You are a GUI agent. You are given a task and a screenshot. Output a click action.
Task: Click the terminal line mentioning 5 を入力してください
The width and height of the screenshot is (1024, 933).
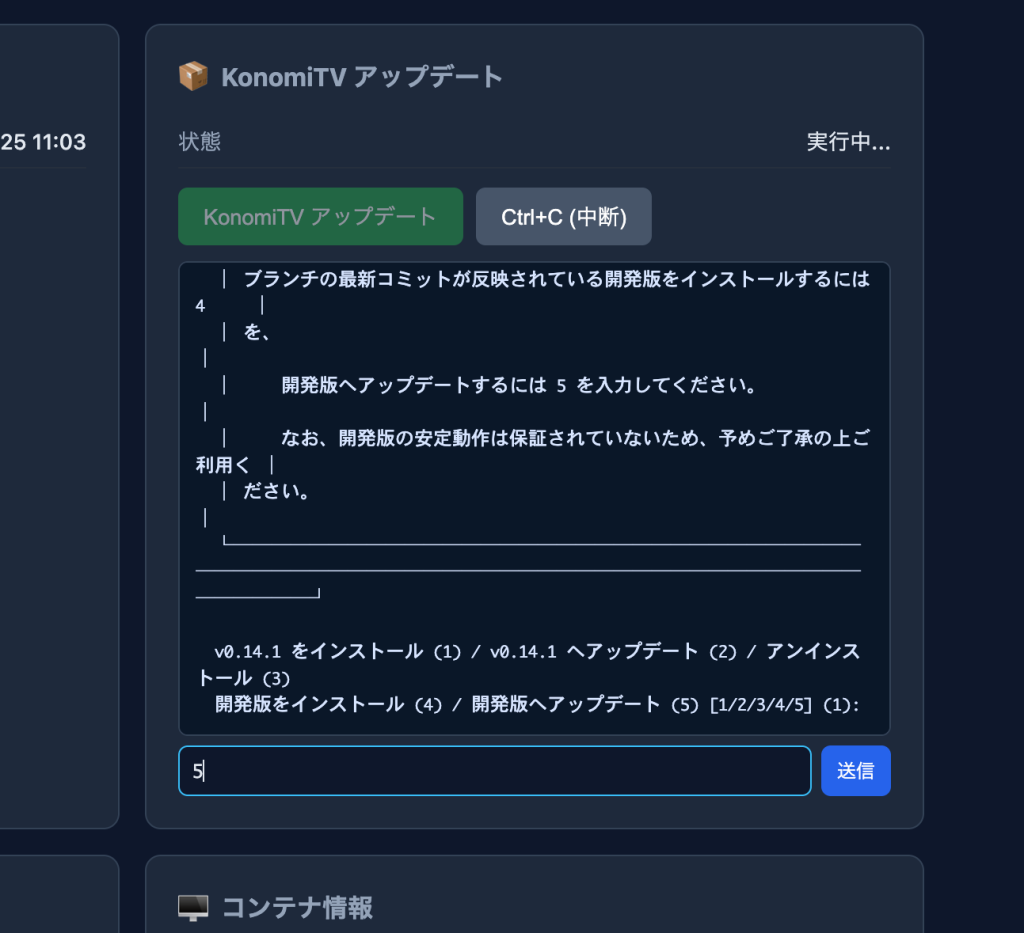(519, 385)
